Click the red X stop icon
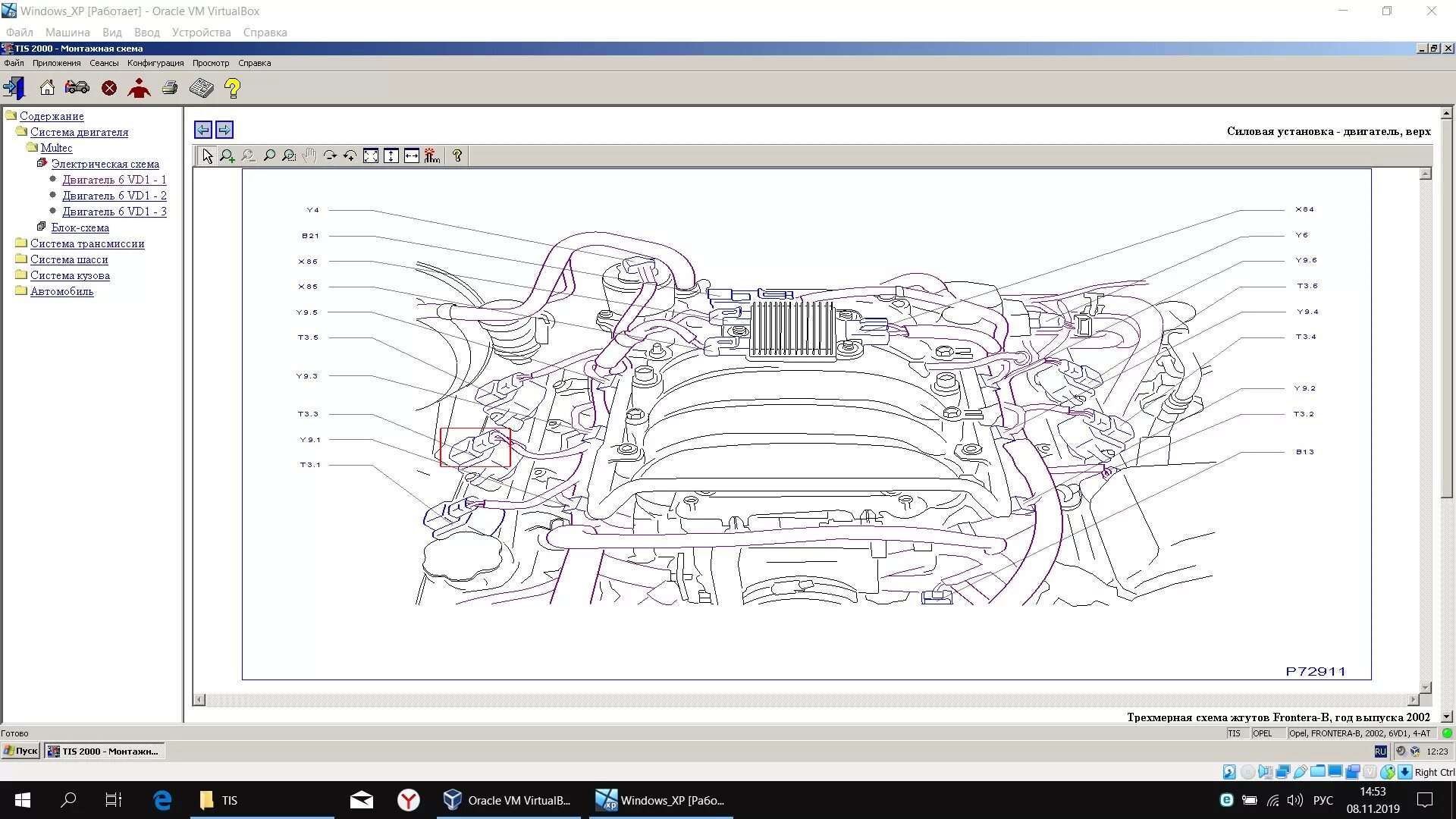Viewport: 1456px width, 819px height. coord(109,89)
